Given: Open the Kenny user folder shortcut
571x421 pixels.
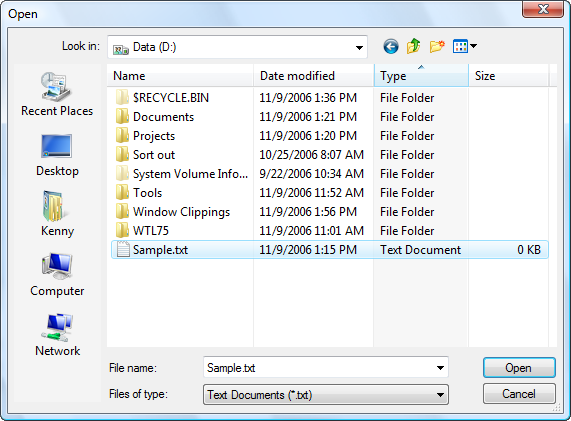Looking at the screenshot, I should 57,215.
